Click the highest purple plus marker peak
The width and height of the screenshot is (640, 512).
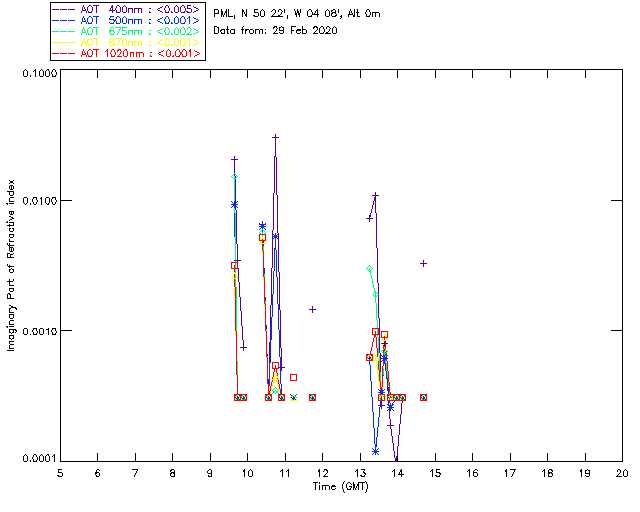276,137
